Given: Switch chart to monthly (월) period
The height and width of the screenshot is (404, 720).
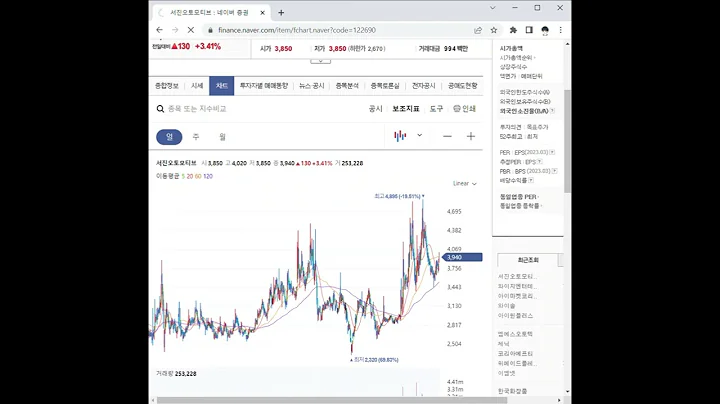Looking at the screenshot, I should [x=222, y=137].
